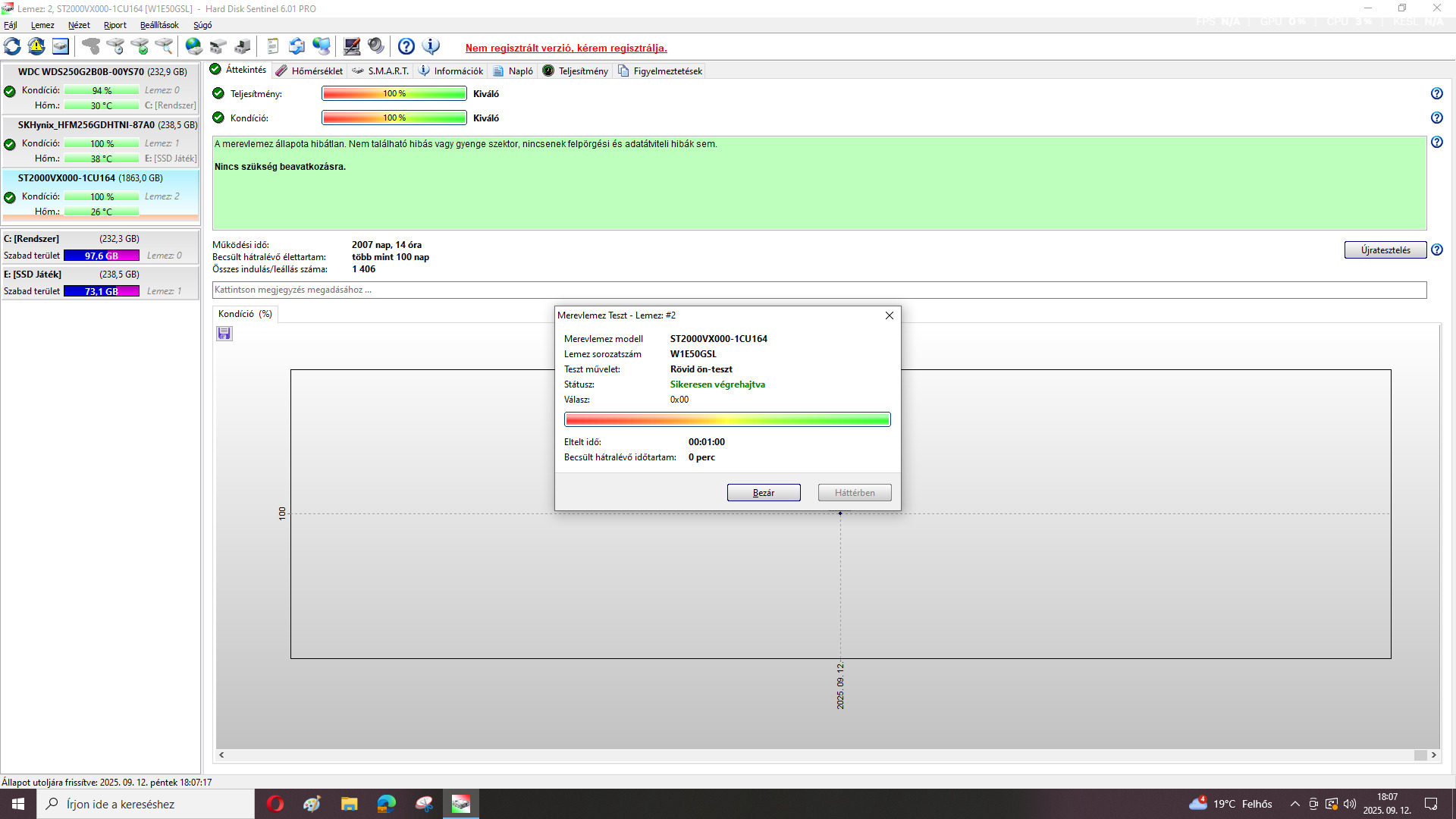The height and width of the screenshot is (819, 1456).
Task: Click the blue question mark toolbar icon
Action: click(406, 46)
